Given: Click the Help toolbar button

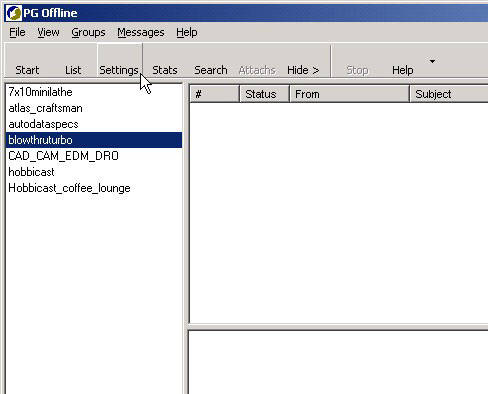Looking at the screenshot, I should pyautogui.click(x=403, y=60).
